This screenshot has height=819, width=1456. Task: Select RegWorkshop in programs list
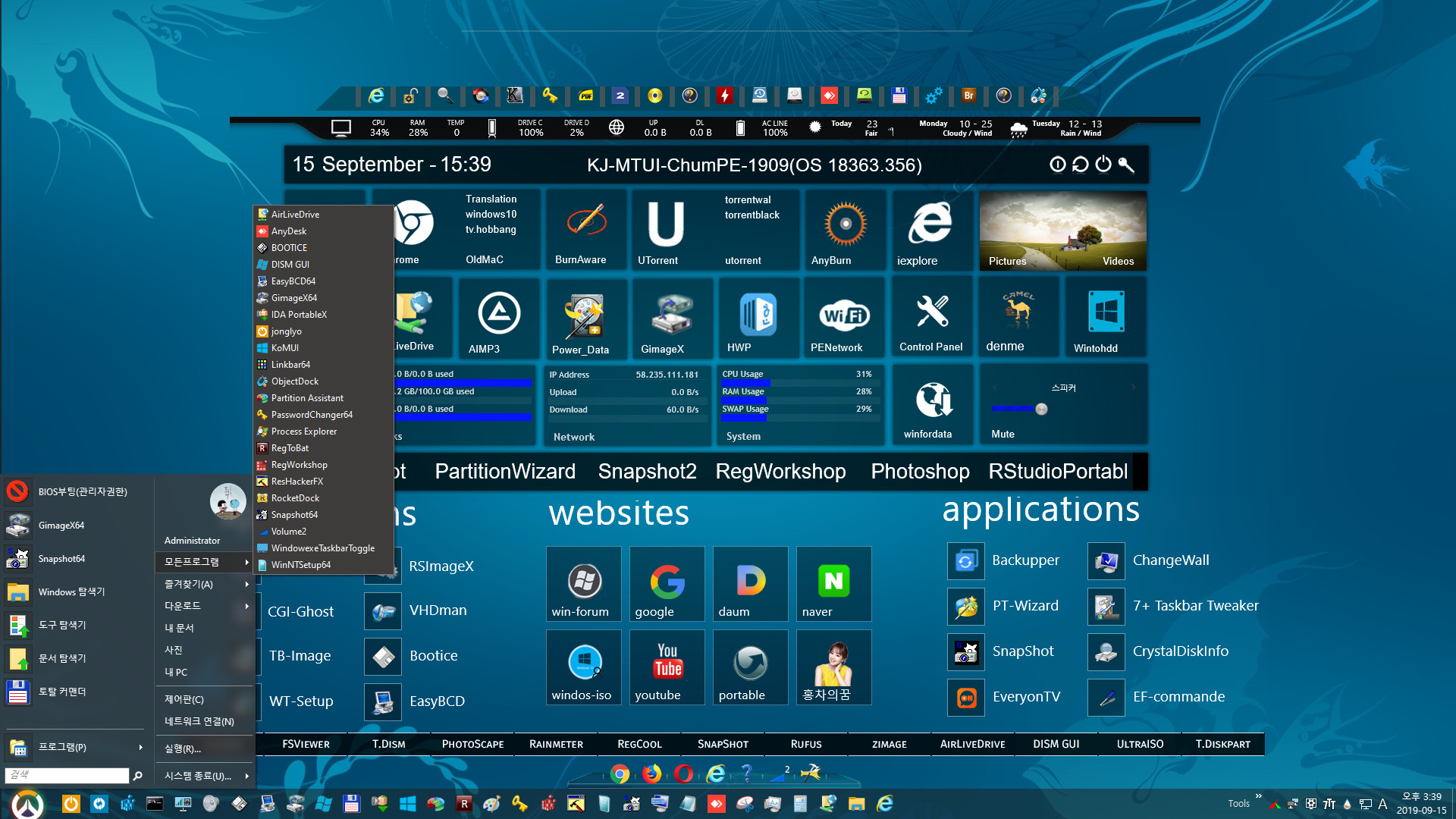click(323, 465)
